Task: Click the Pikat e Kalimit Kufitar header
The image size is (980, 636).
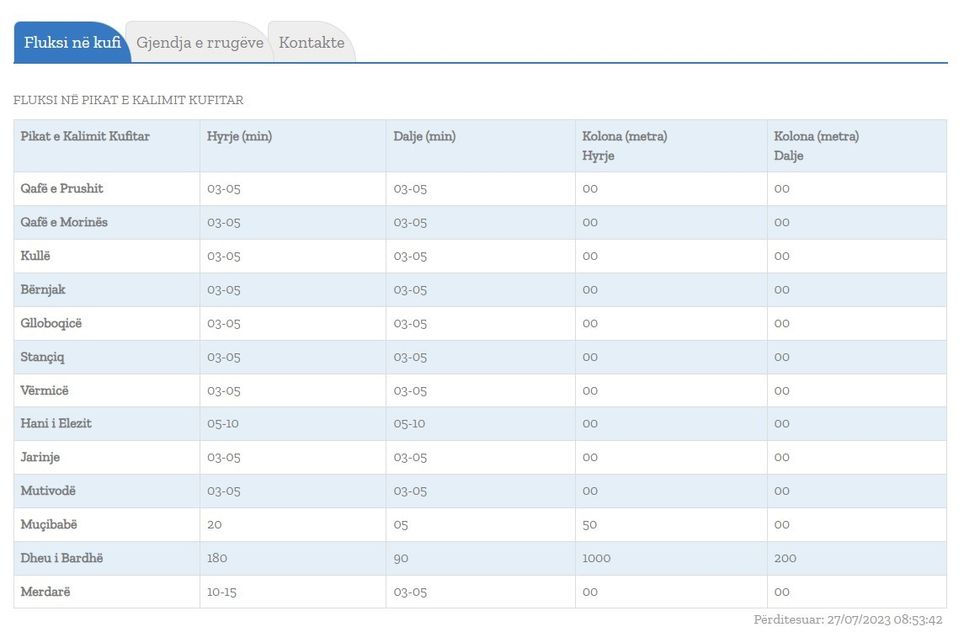Action: click(85, 136)
